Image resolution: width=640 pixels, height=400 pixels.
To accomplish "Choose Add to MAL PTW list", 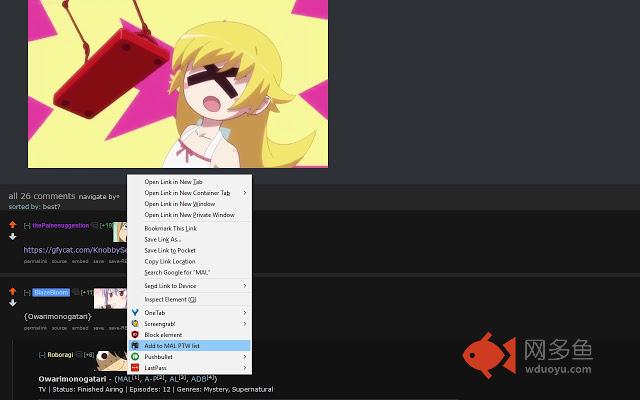I will tap(190, 346).
